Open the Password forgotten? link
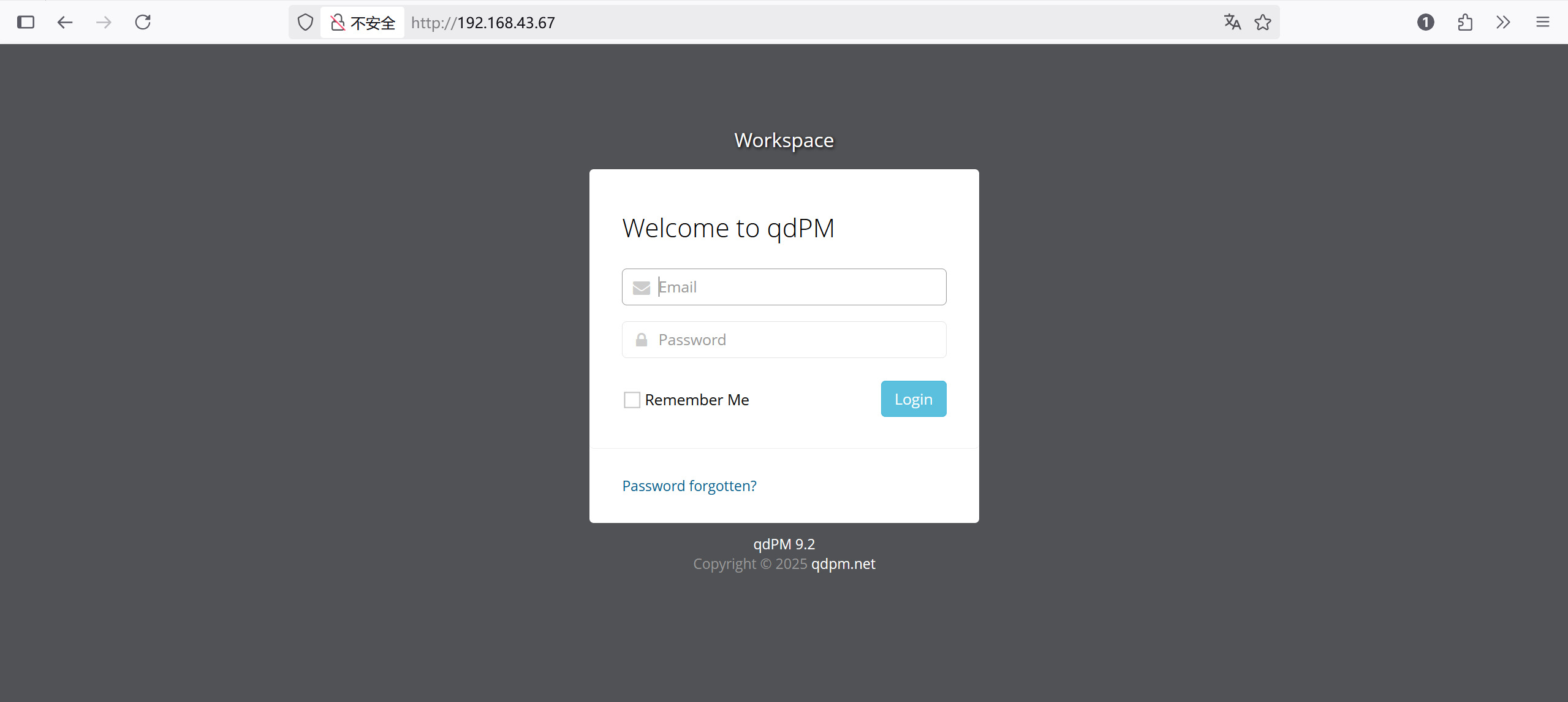Screen dimensions: 1568x702 [x=689, y=486]
